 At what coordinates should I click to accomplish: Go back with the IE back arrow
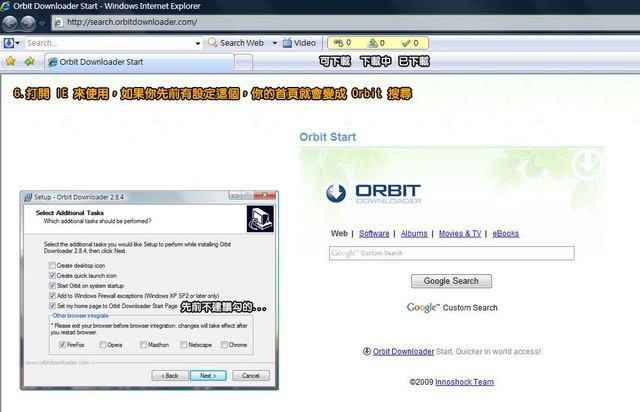[10, 23]
